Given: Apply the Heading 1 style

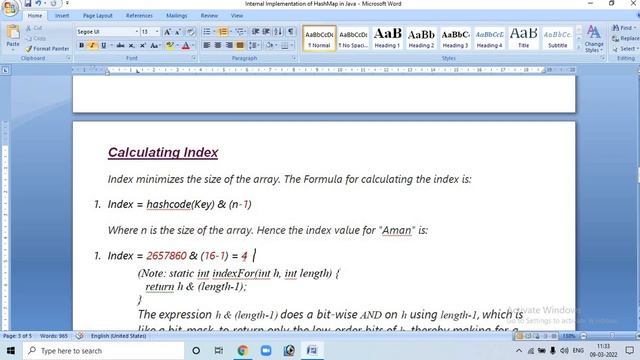Looking at the screenshot, I should (x=387, y=38).
